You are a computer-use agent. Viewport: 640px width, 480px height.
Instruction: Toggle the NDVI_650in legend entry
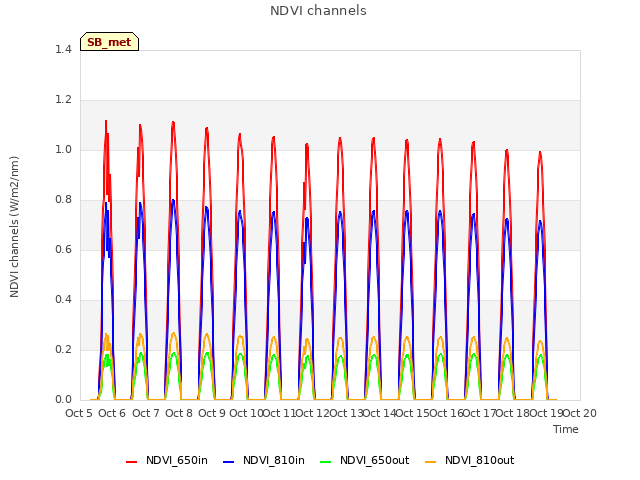pos(167,460)
